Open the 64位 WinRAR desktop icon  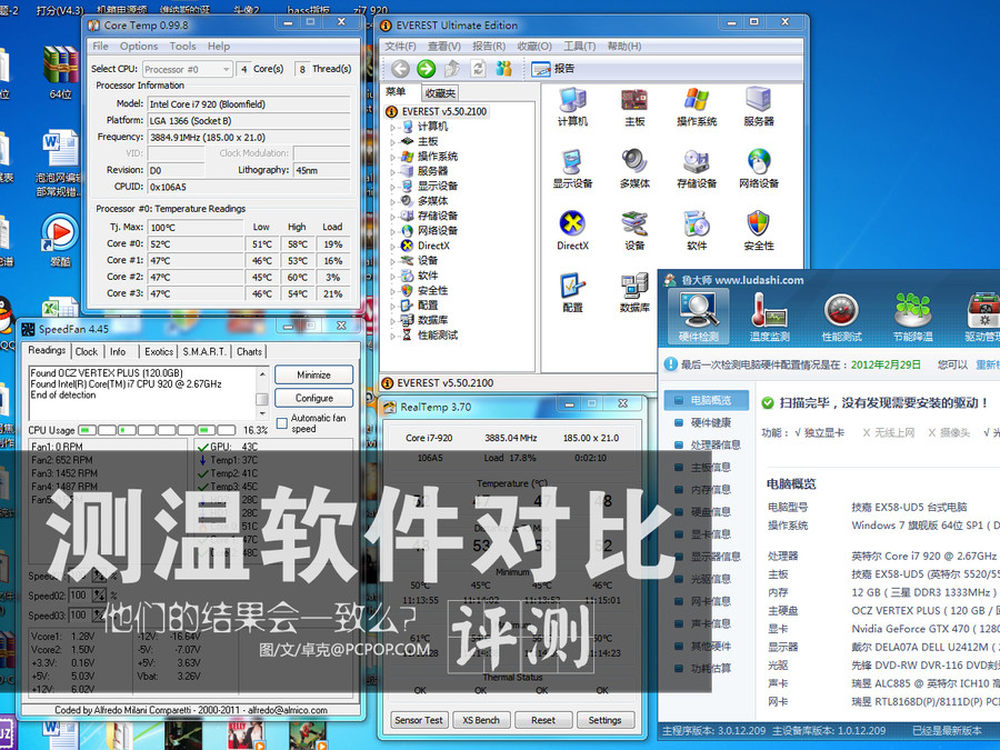tap(61, 72)
